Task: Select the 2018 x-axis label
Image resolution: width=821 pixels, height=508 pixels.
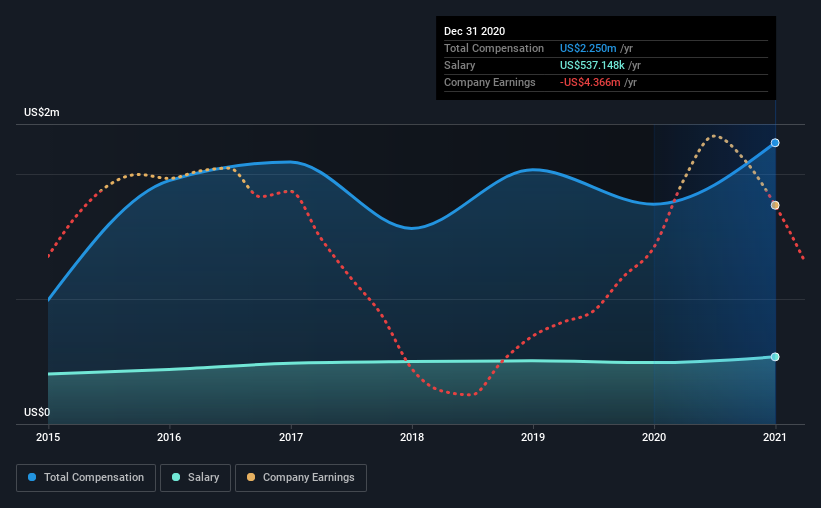Action: [x=412, y=437]
